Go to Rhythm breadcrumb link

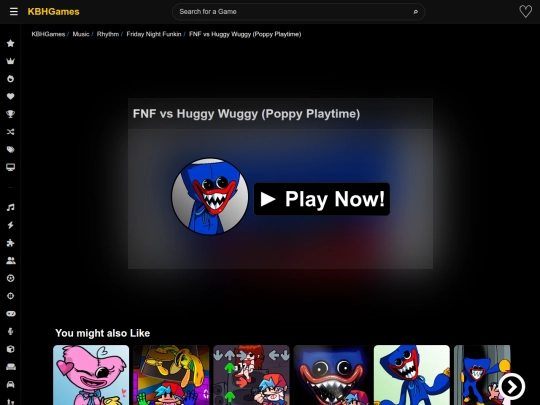[x=108, y=34]
